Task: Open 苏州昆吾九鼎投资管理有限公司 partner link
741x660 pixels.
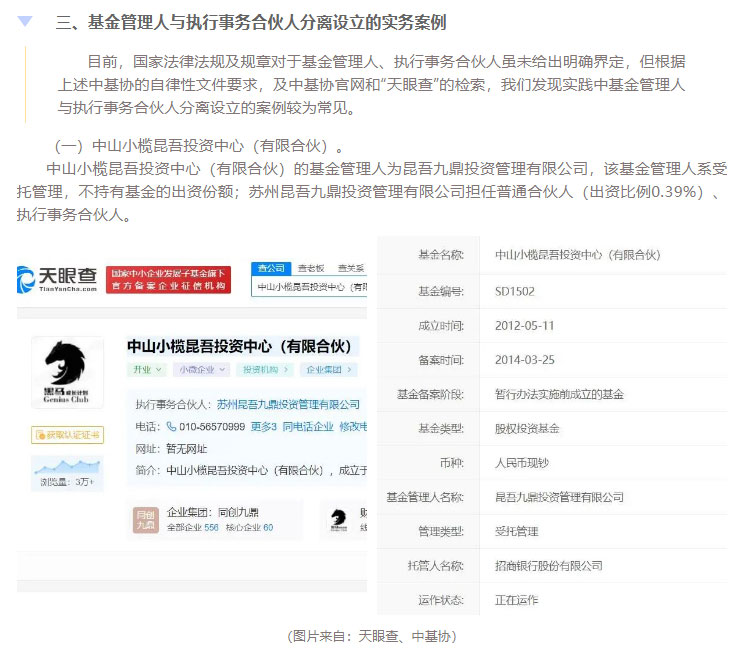Action: [x=288, y=405]
